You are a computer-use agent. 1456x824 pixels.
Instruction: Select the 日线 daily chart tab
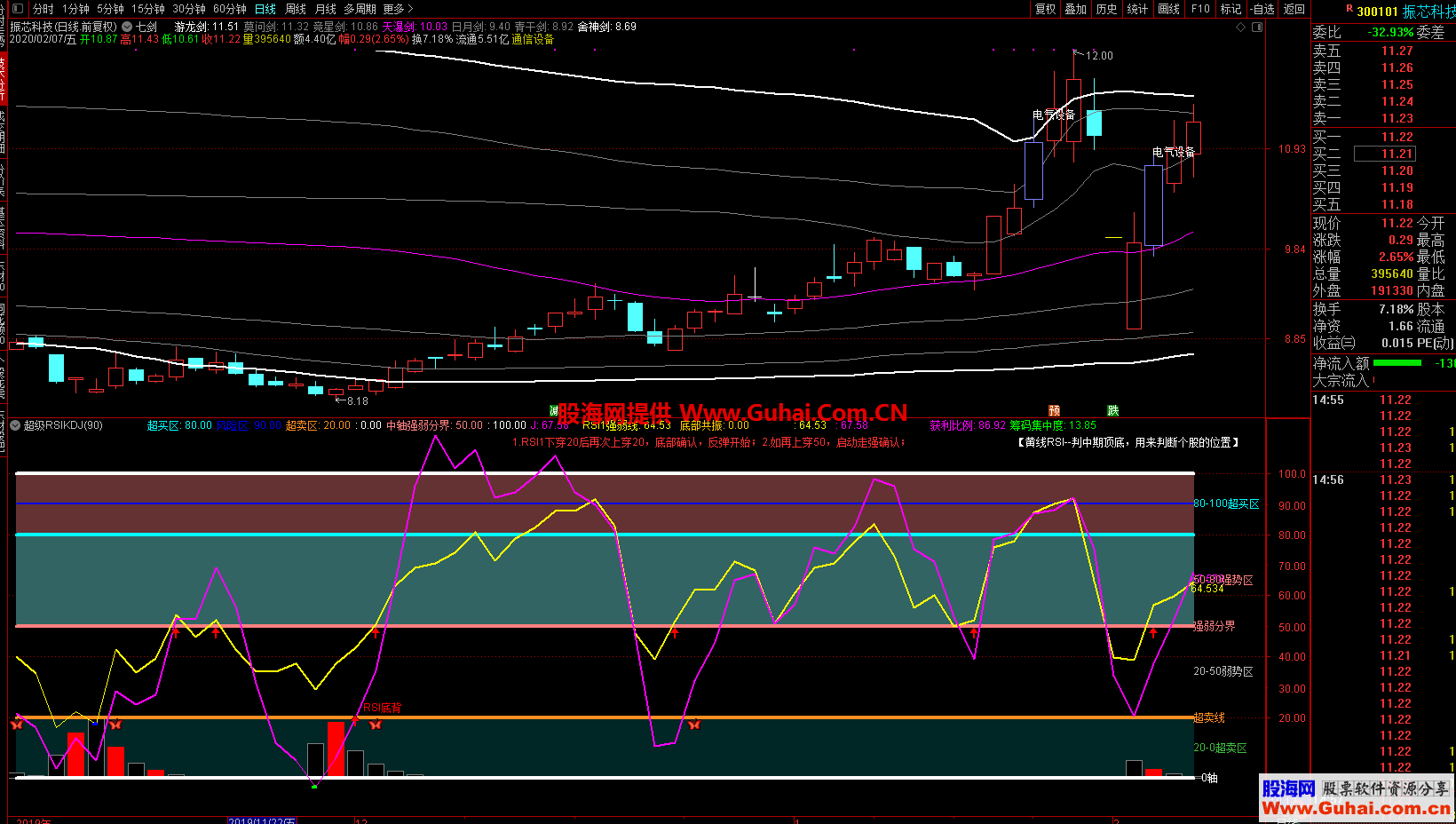(x=265, y=9)
